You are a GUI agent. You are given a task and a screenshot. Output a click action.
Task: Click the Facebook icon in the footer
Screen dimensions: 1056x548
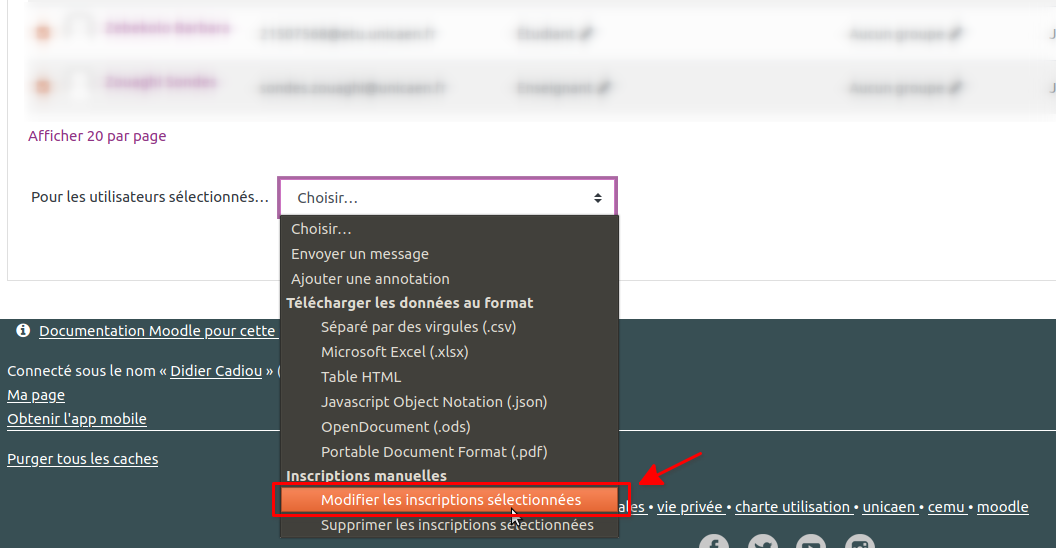point(713,543)
